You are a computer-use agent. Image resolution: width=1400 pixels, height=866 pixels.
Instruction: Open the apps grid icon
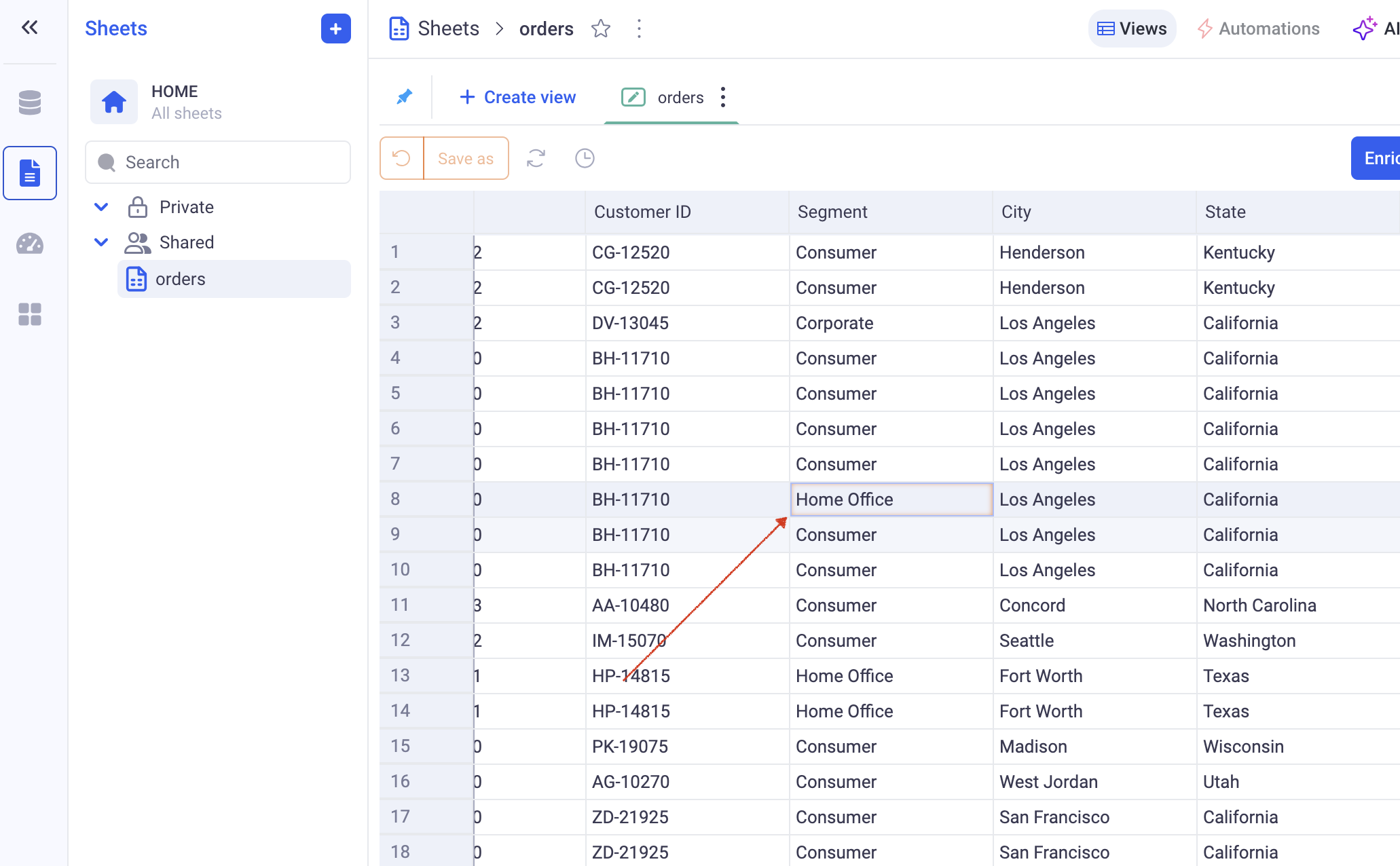click(29, 314)
